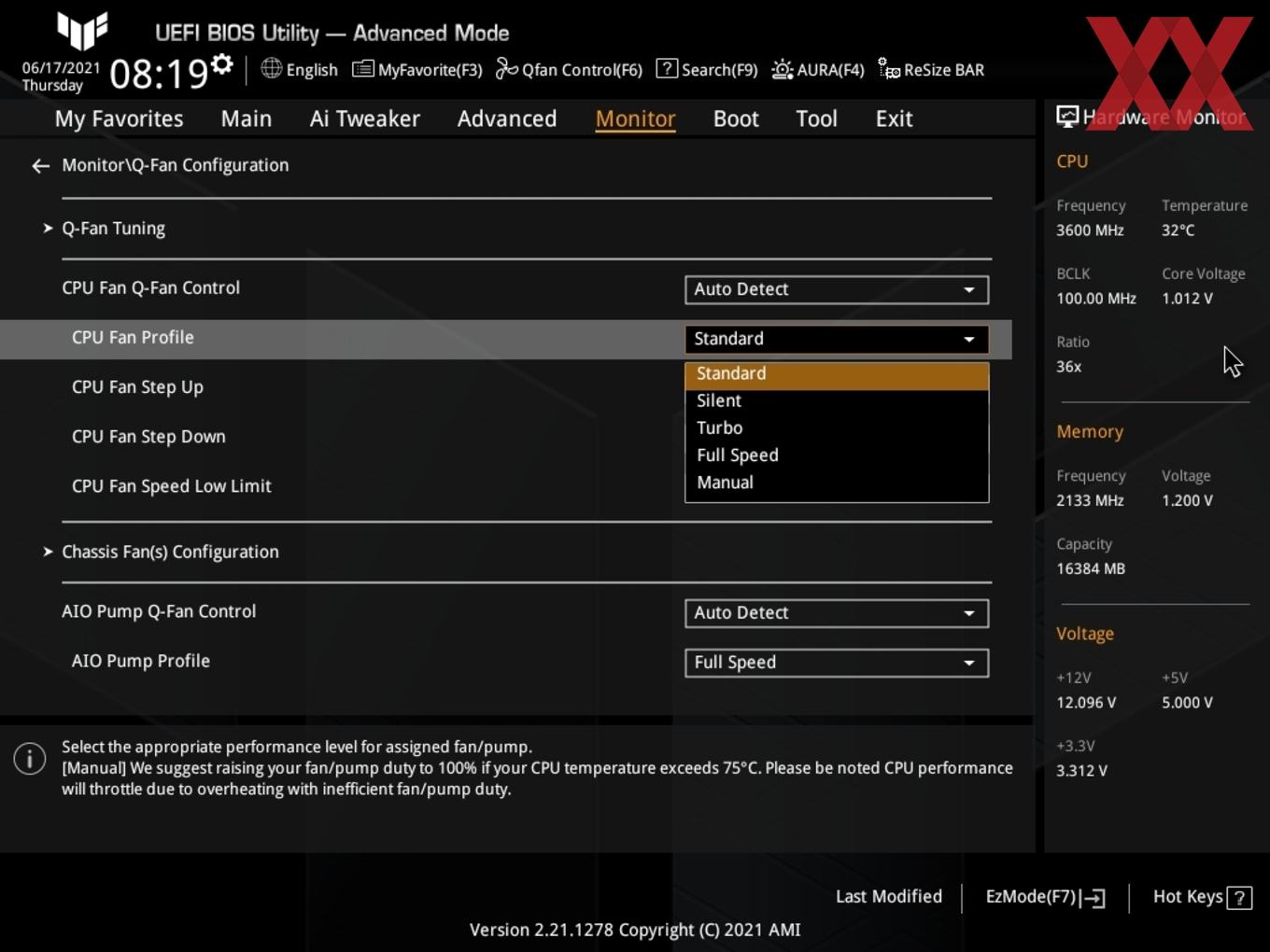
Task: Click memory capacity value 16384 MB
Action: [1091, 569]
